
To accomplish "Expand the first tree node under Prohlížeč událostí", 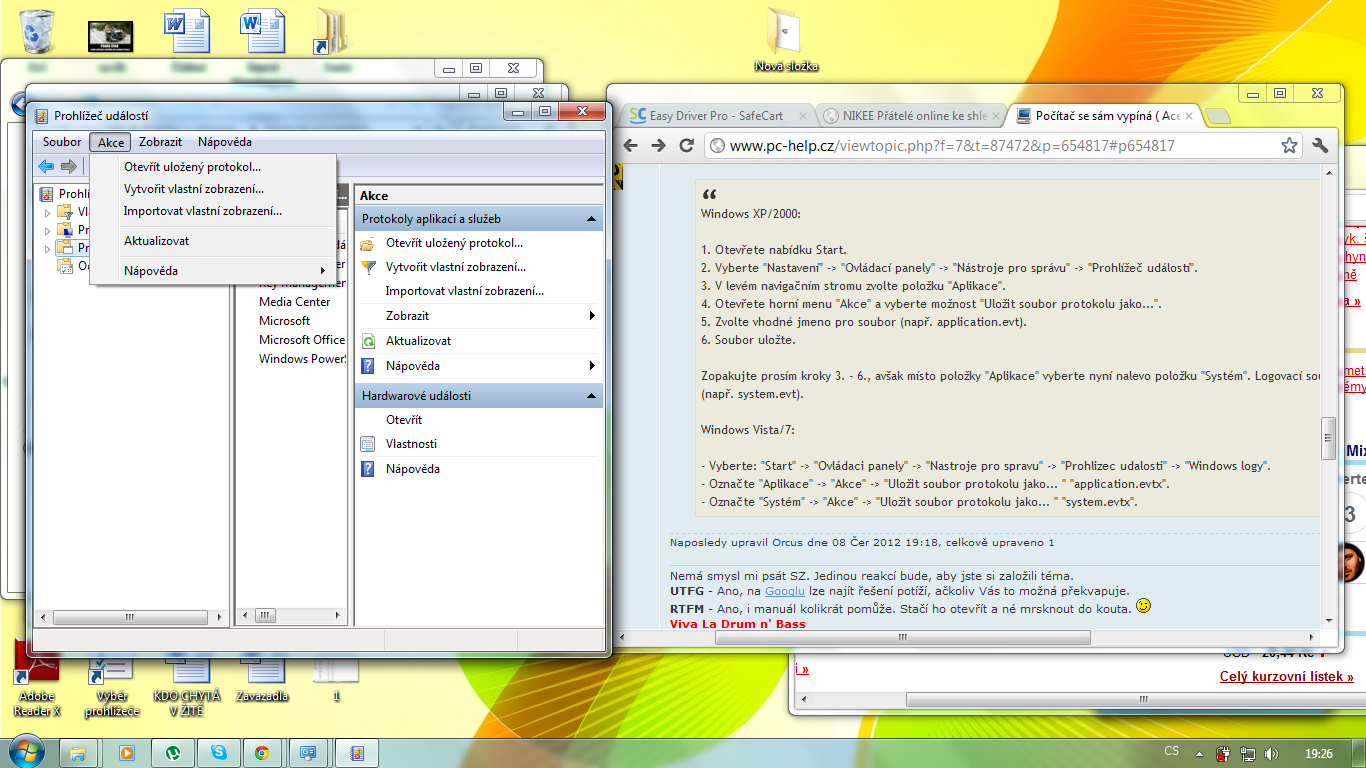I will tap(47, 212).
